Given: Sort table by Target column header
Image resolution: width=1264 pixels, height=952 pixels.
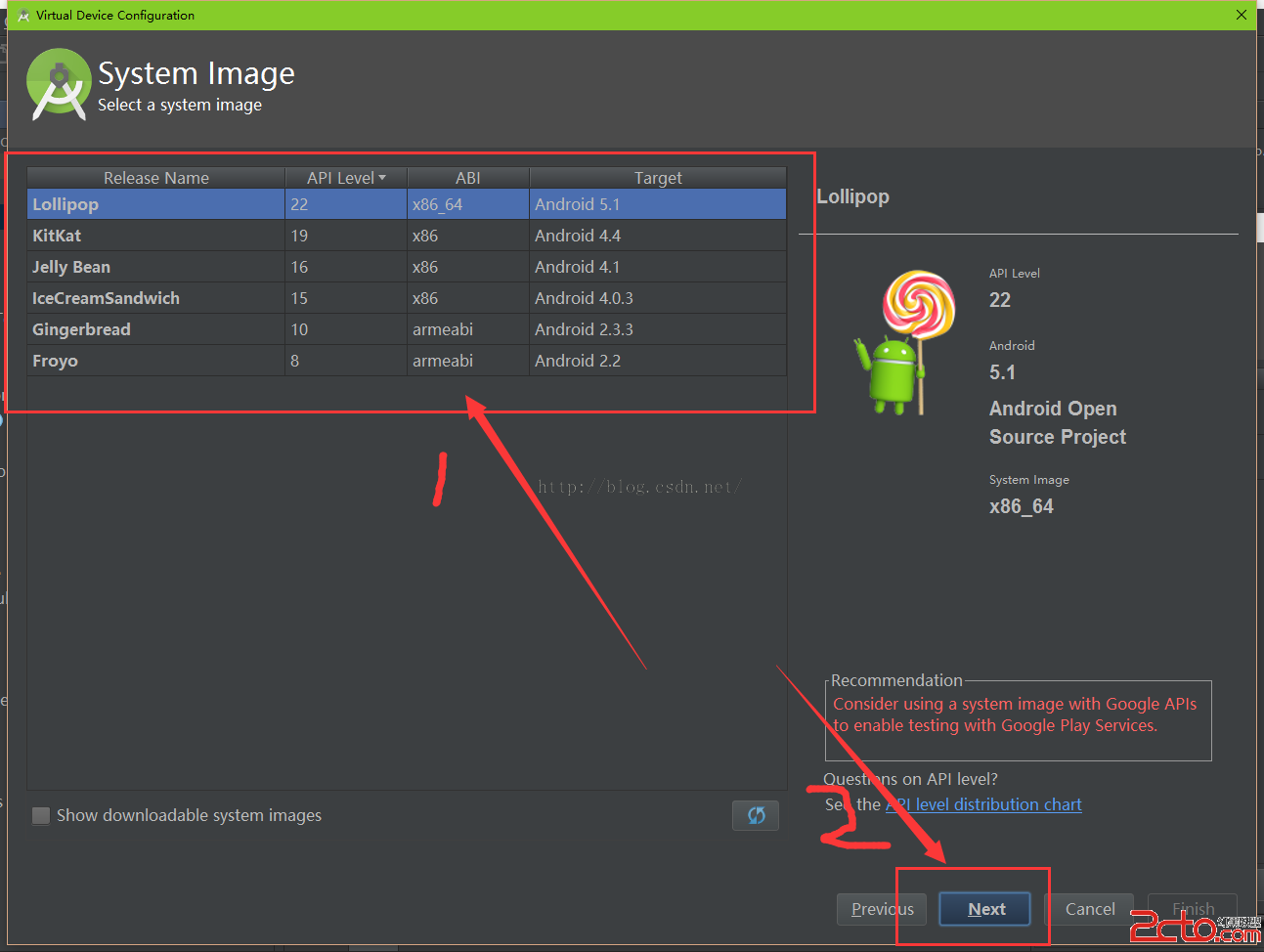Looking at the screenshot, I should [658, 178].
